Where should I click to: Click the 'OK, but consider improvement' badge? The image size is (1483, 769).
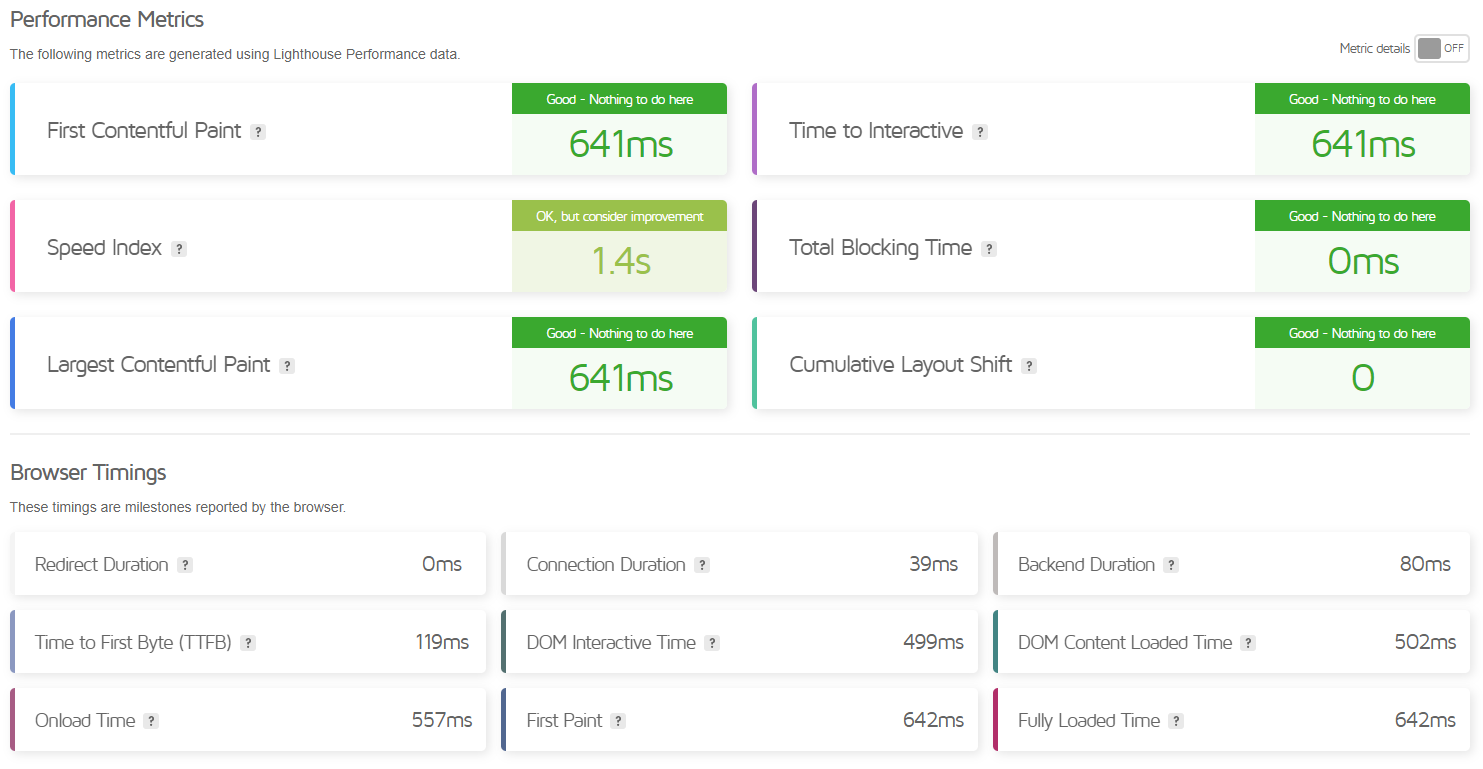coord(620,216)
